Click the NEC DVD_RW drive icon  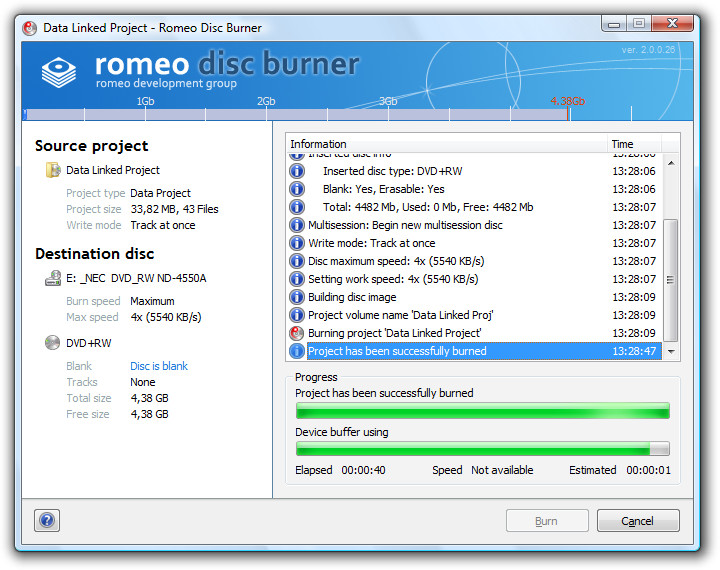pos(53,278)
